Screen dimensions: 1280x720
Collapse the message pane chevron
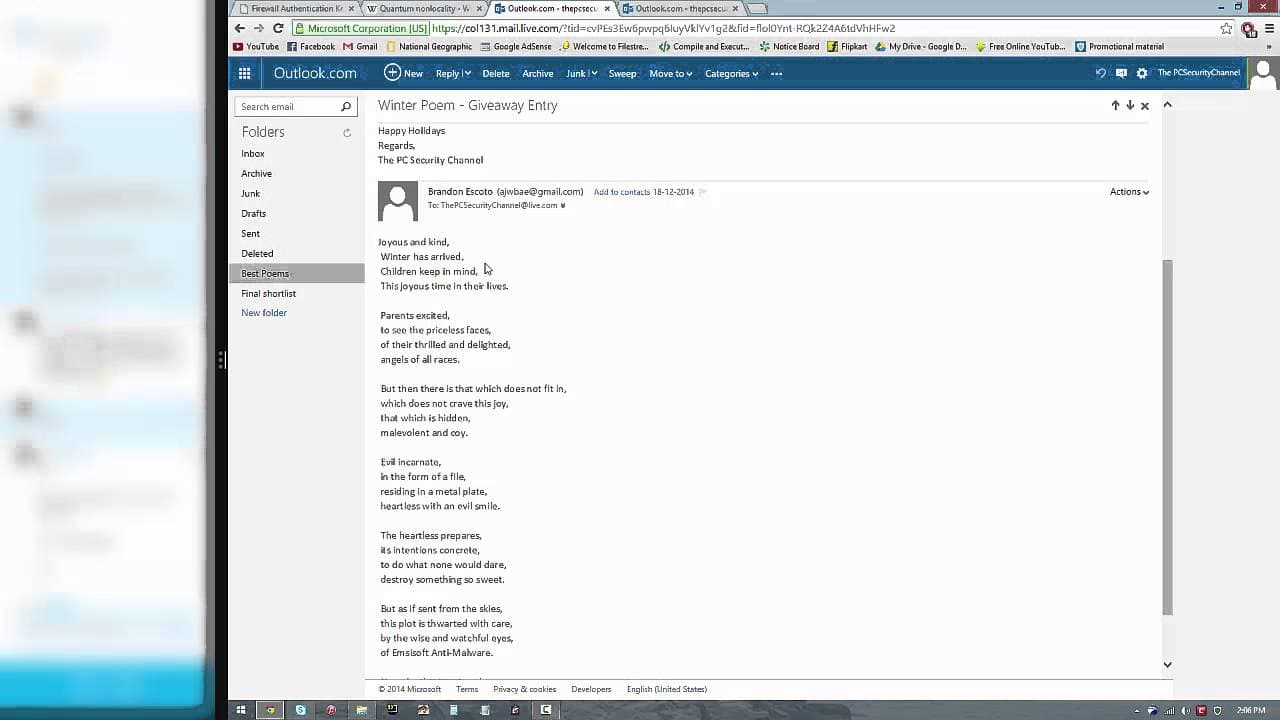coord(1167,105)
